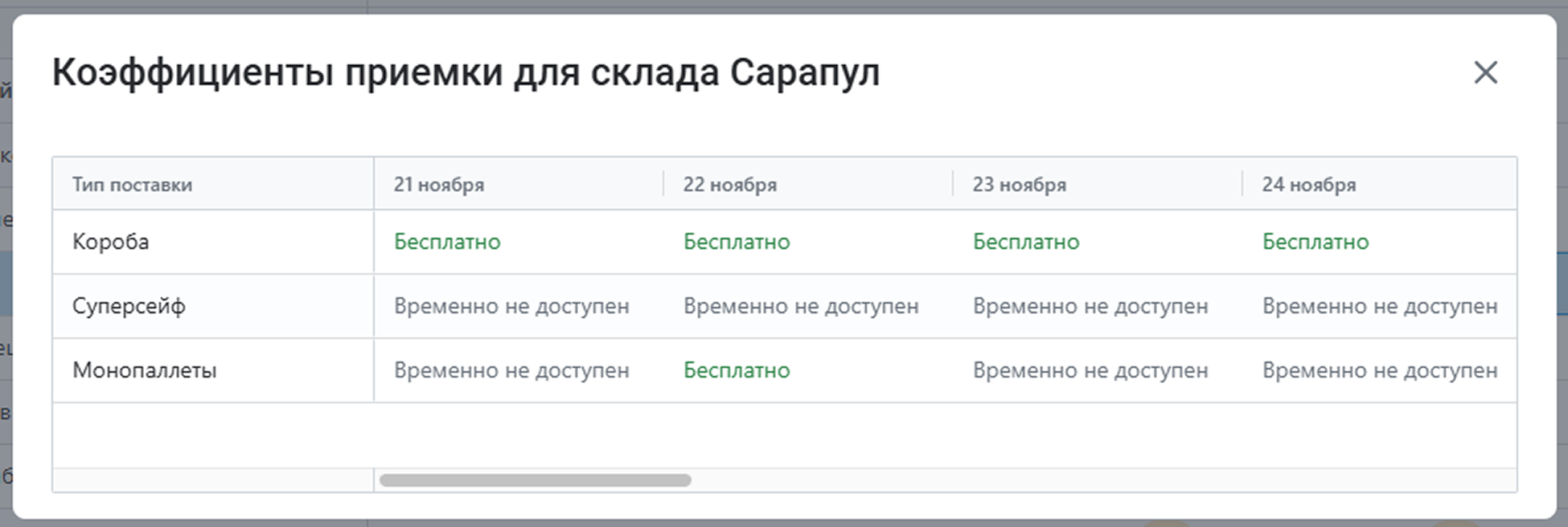Select the 22 ноября column header
The image size is (1568, 527).
729,185
